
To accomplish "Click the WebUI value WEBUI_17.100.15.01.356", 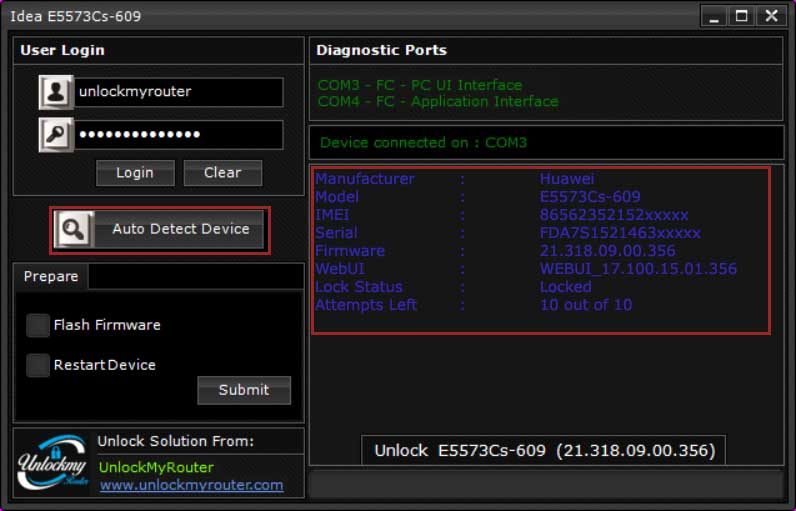I will click(638, 269).
